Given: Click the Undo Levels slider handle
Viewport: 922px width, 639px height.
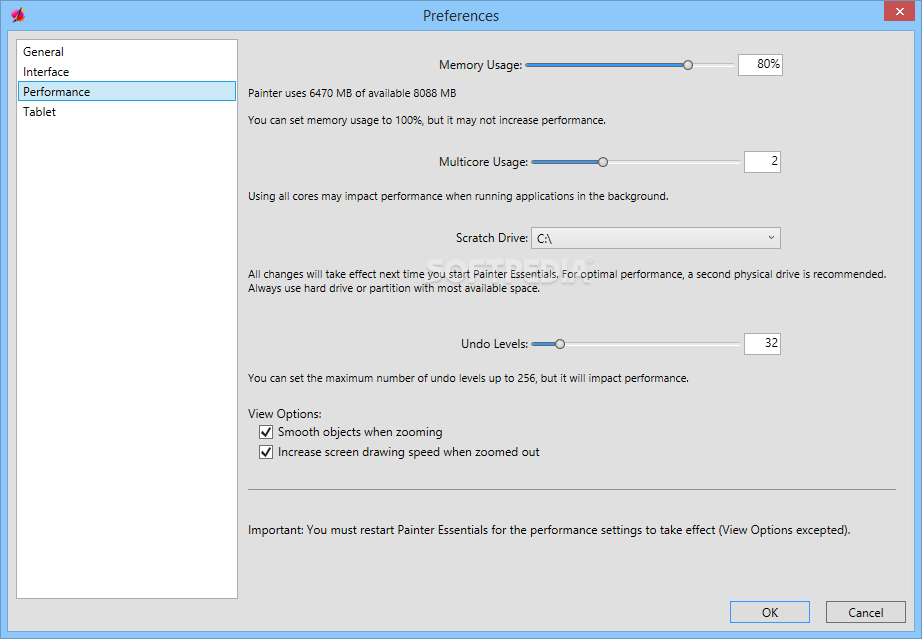Looking at the screenshot, I should tap(560, 344).
